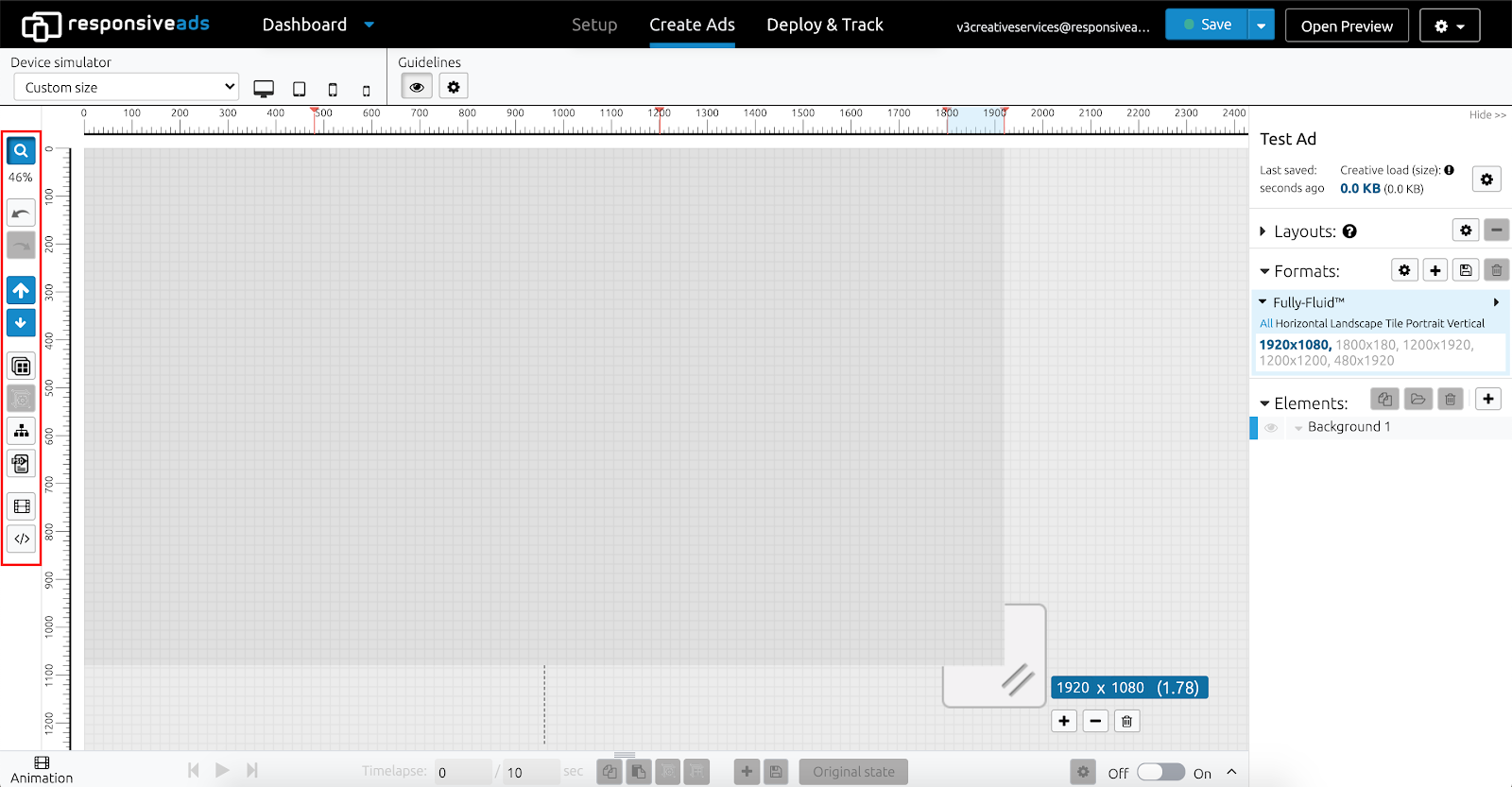
Task: Go to Setup tab
Action: click(594, 25)
